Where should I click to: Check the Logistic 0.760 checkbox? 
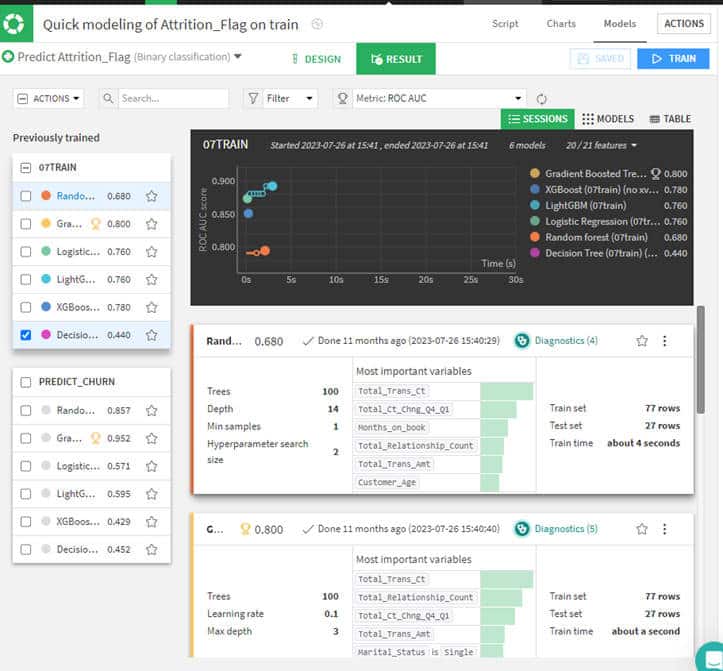[26, 251]
